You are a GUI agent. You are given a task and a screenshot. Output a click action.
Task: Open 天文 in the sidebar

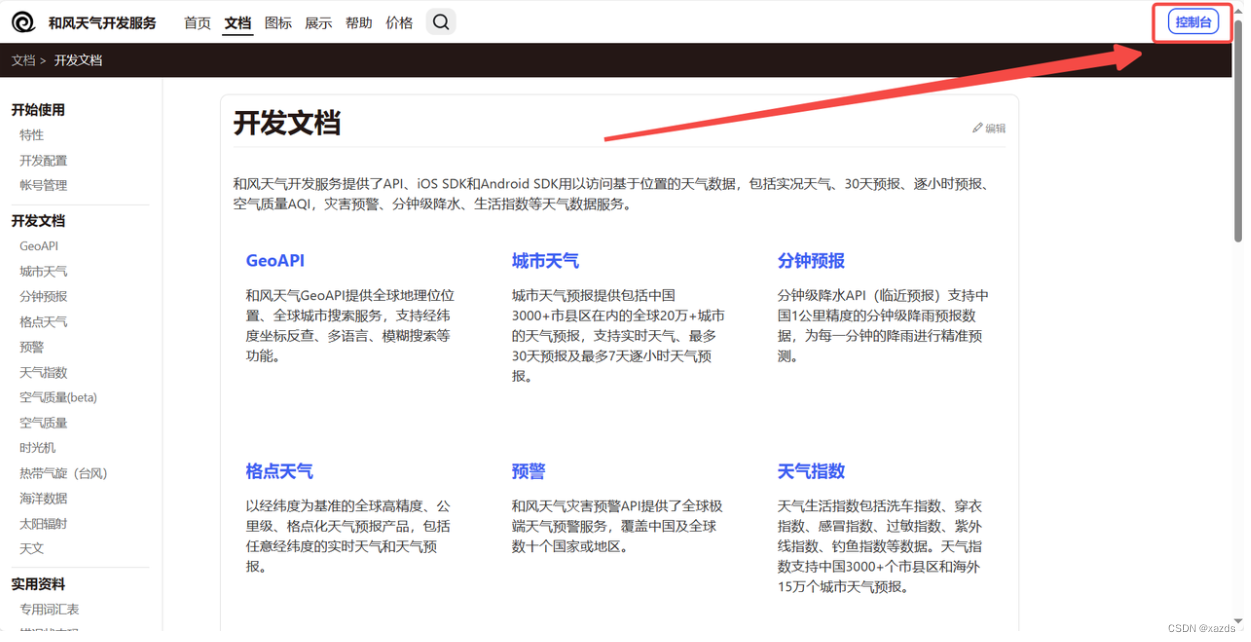[x=32, y=548]
